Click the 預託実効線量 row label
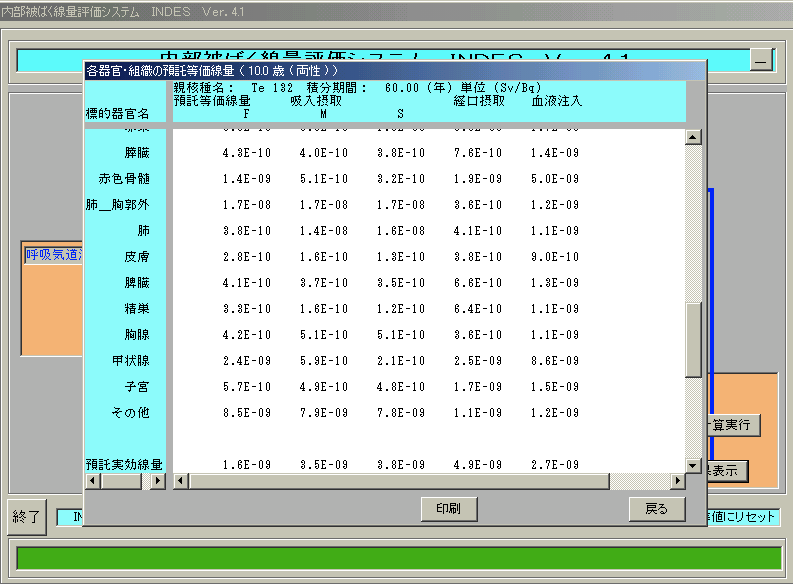This screenshot has height=584, width=793. (x=124, y=465)
